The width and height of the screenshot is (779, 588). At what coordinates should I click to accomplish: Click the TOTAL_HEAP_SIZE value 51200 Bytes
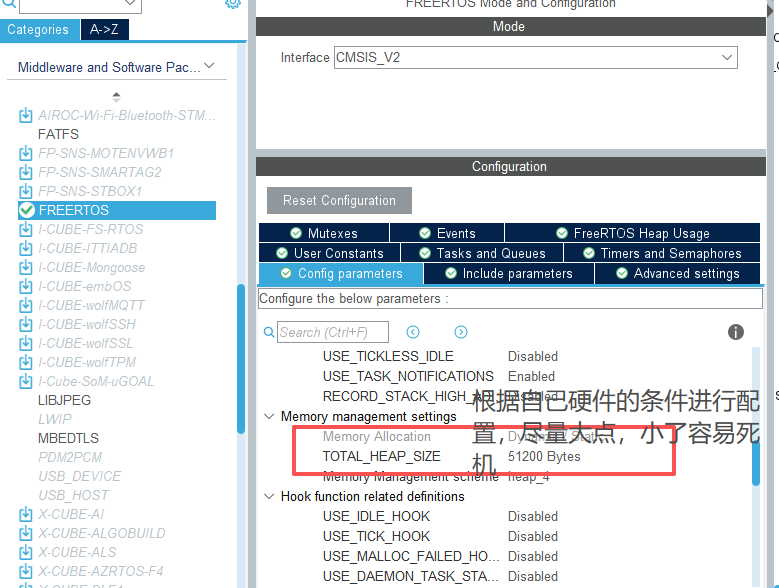click(544, 456)
